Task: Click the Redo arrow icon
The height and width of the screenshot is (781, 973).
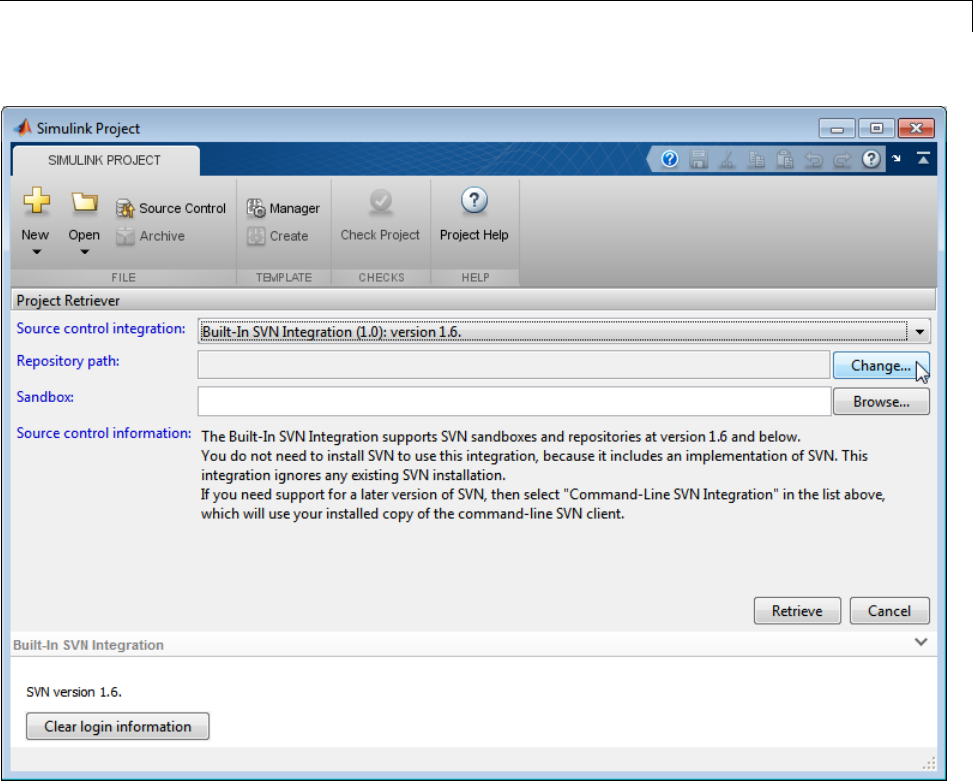Action: click(842, 160)
